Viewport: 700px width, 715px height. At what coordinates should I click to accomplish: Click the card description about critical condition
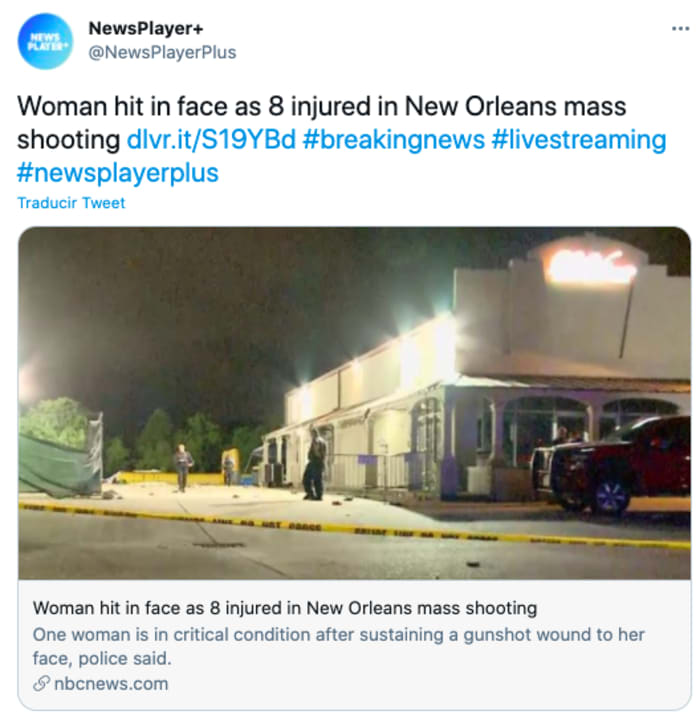pyautogui.click(x=339, y=647)
